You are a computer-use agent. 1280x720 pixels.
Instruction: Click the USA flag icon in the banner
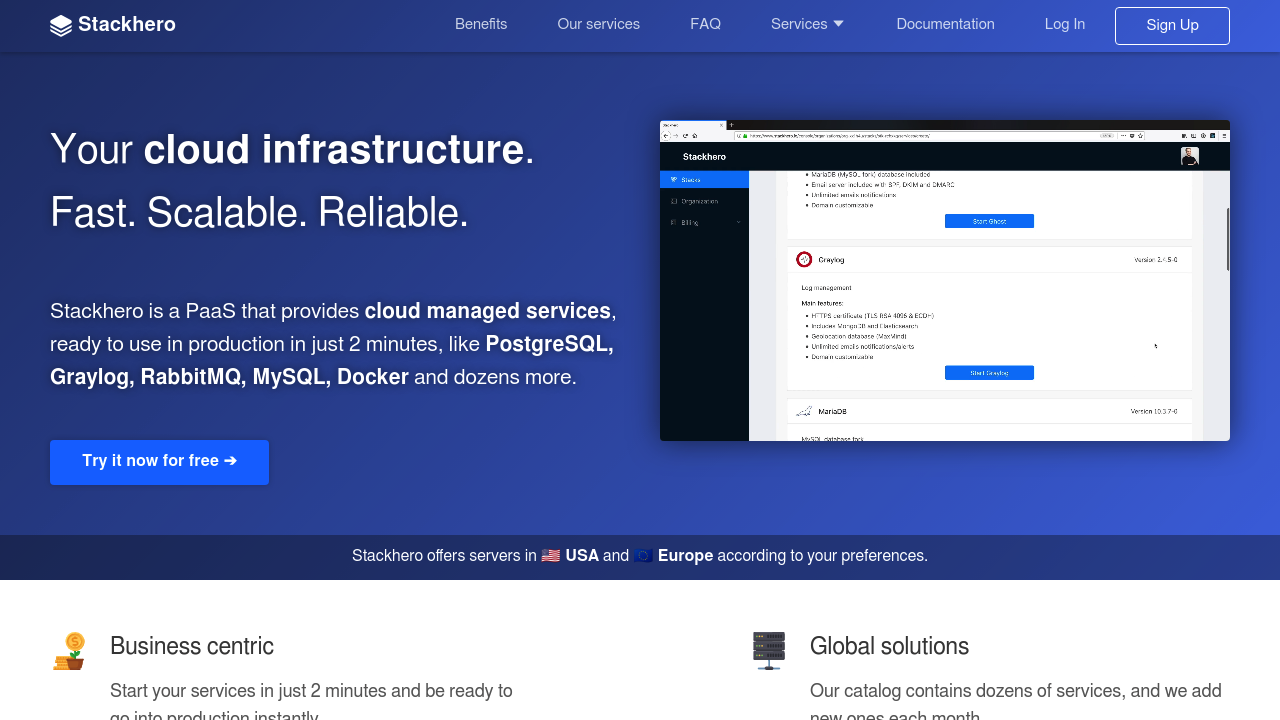point(550,555)
